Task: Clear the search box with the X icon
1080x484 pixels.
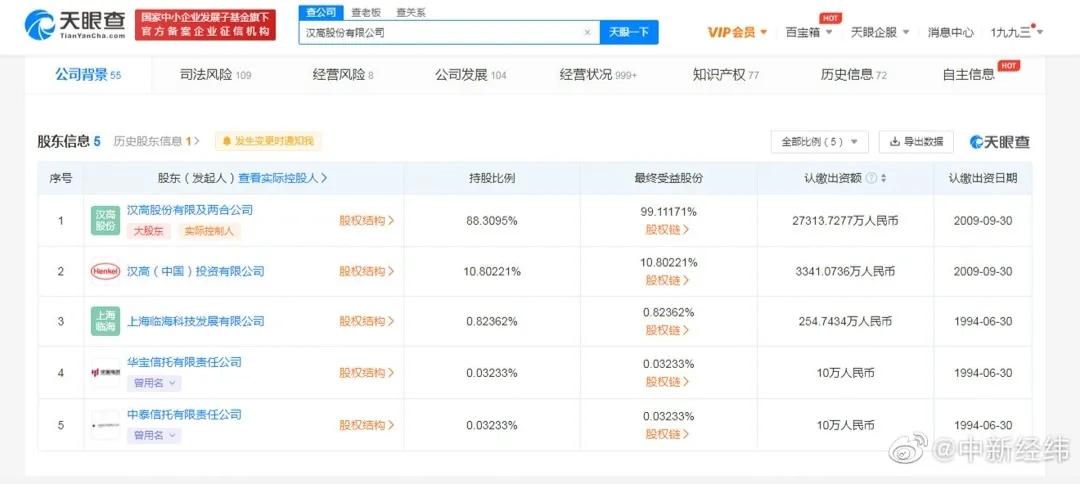Action: 588,32
